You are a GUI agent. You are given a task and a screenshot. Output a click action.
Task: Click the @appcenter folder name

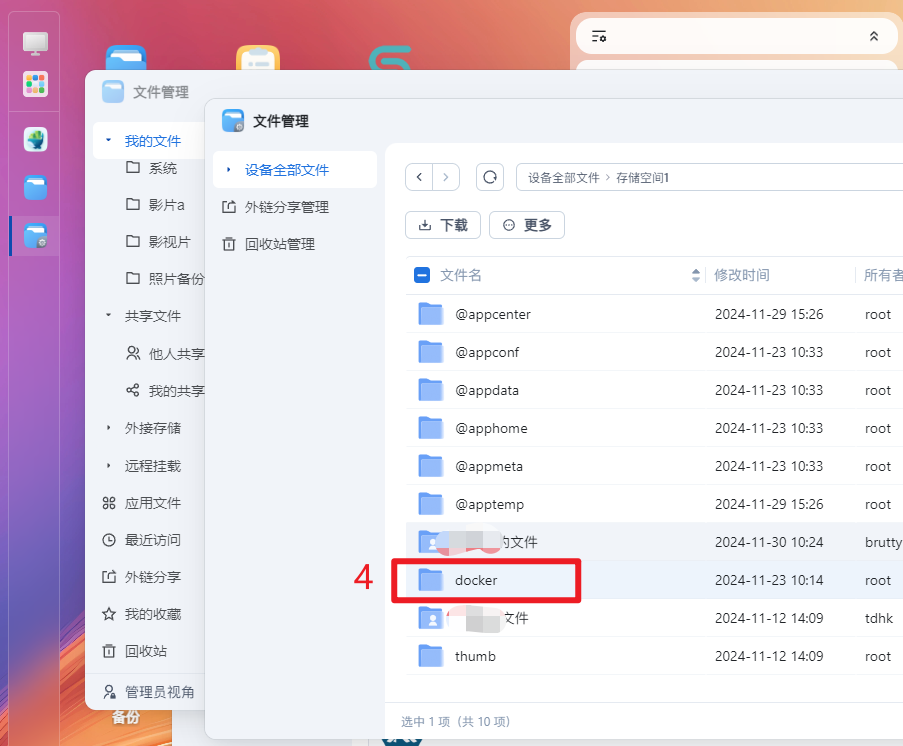point(493,315)
